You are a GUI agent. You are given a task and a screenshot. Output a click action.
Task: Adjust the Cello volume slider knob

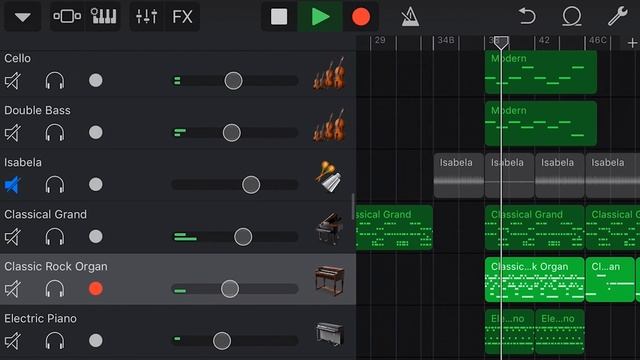coord(233,81)
